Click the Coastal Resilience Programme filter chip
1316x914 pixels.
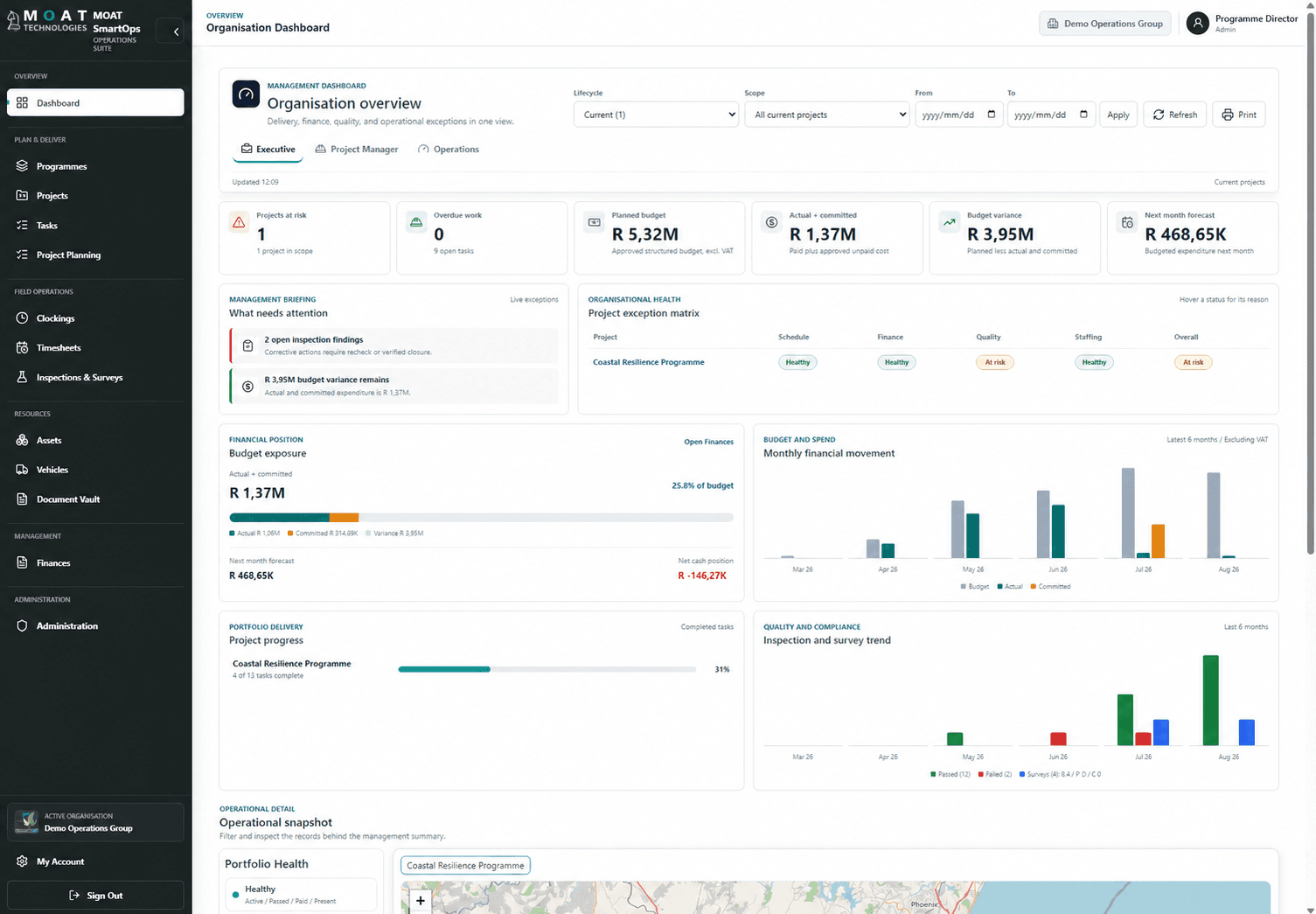point(465,865)
